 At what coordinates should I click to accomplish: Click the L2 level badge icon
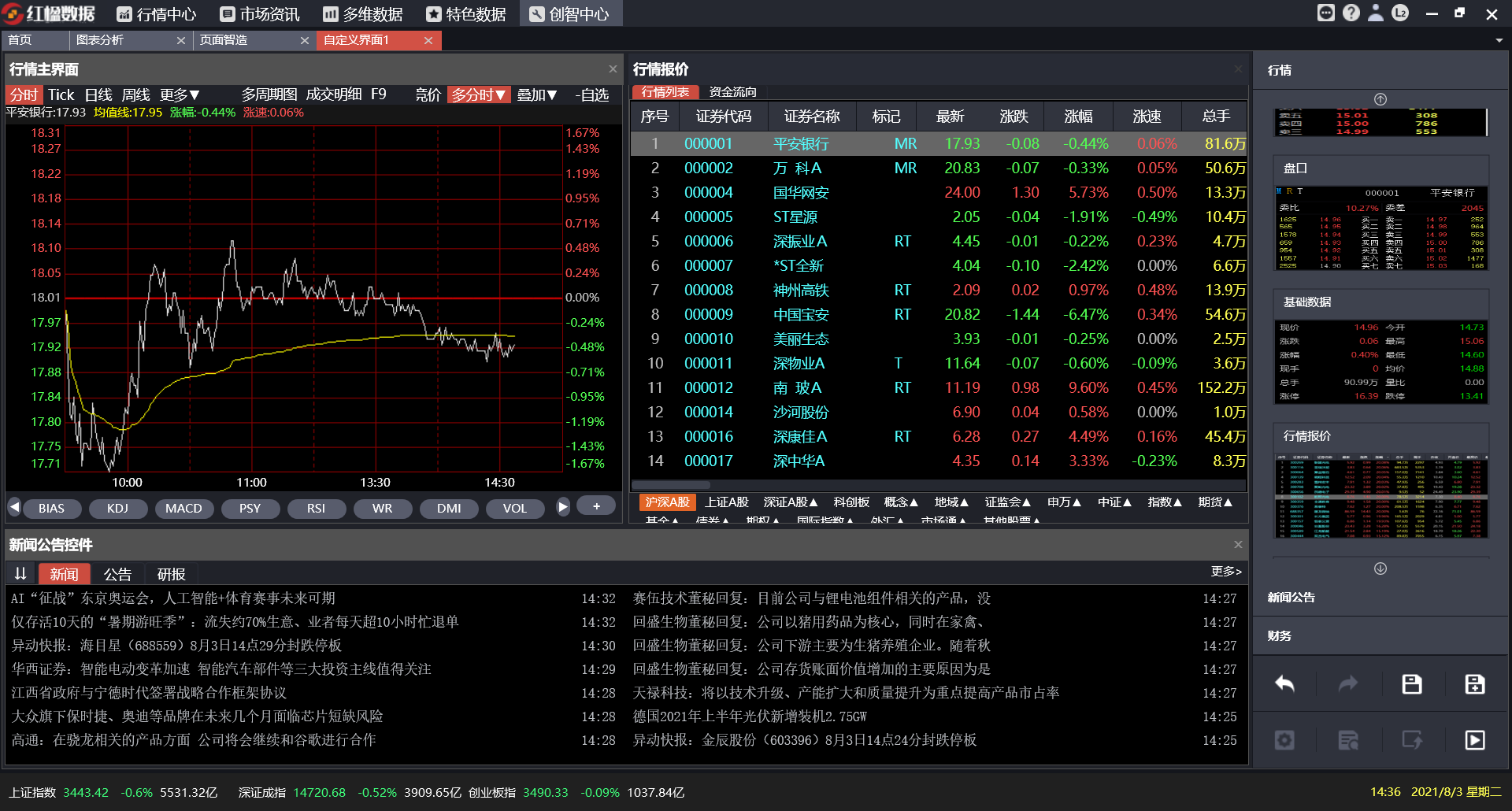tap(1400, 13)
